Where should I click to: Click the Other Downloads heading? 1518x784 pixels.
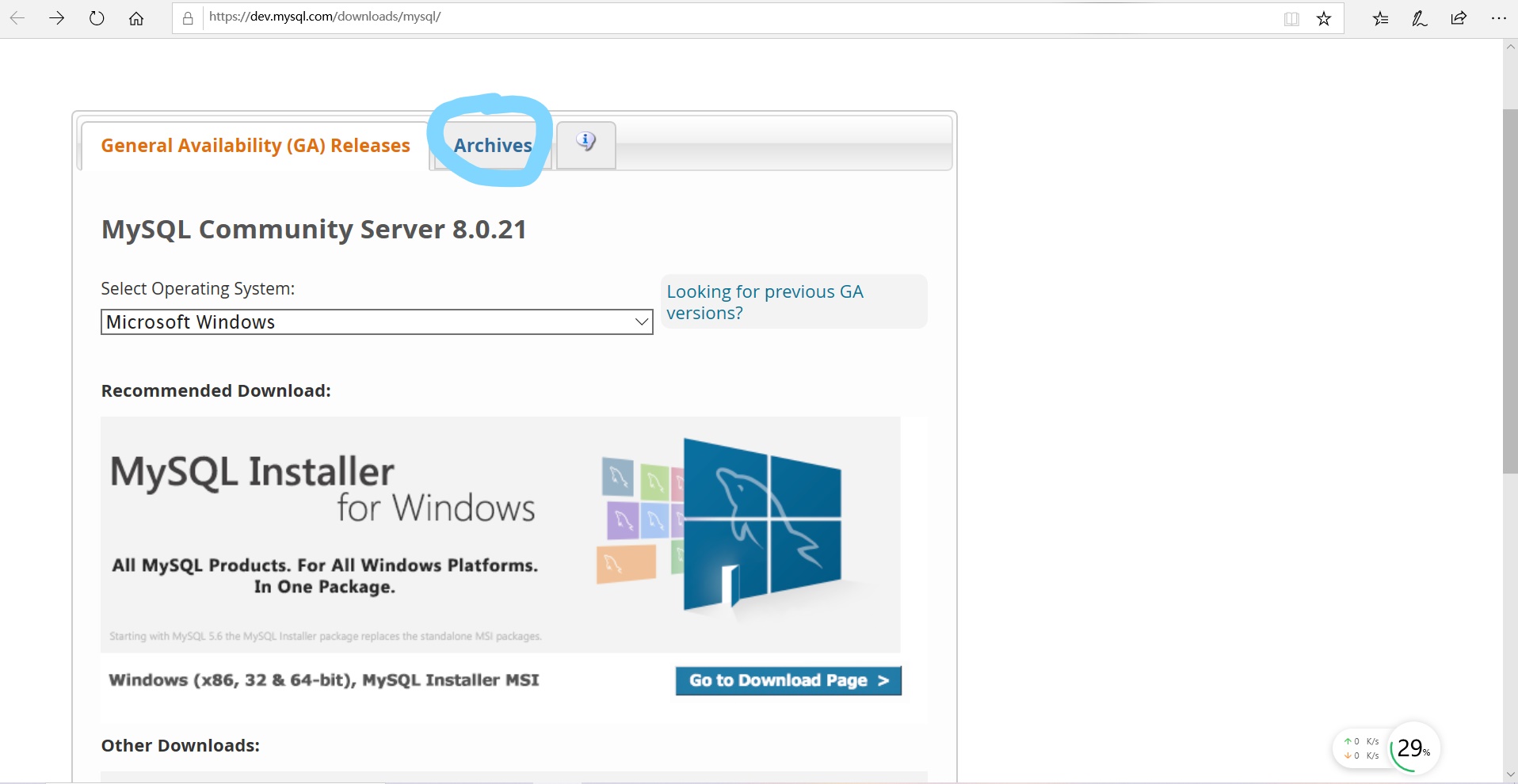pyautogui.click(x=181, y=745)
